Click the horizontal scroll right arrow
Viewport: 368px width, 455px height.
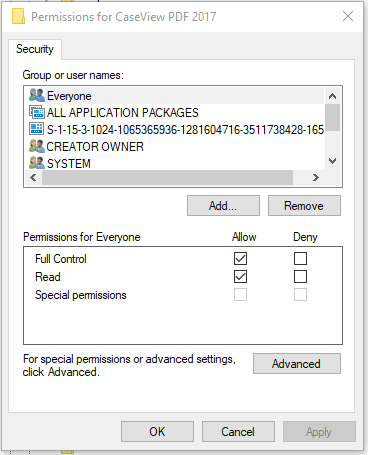(316, 178)
